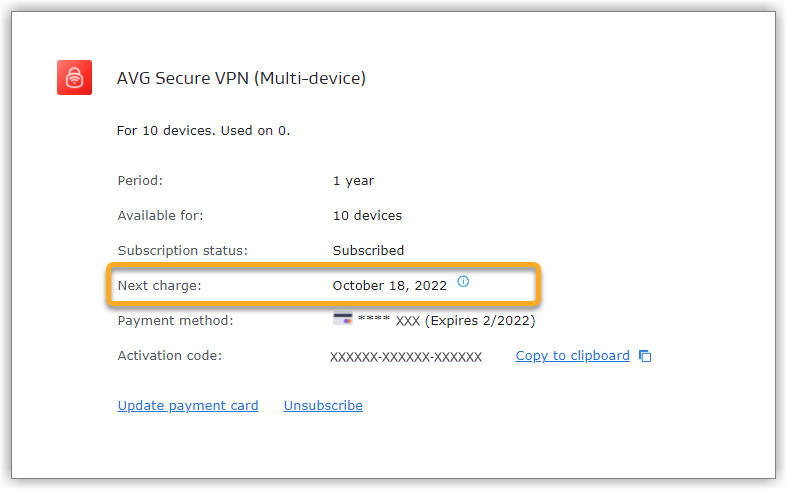
Task: Click the Next charge date October 18, 2022
Action: [389, 286]
